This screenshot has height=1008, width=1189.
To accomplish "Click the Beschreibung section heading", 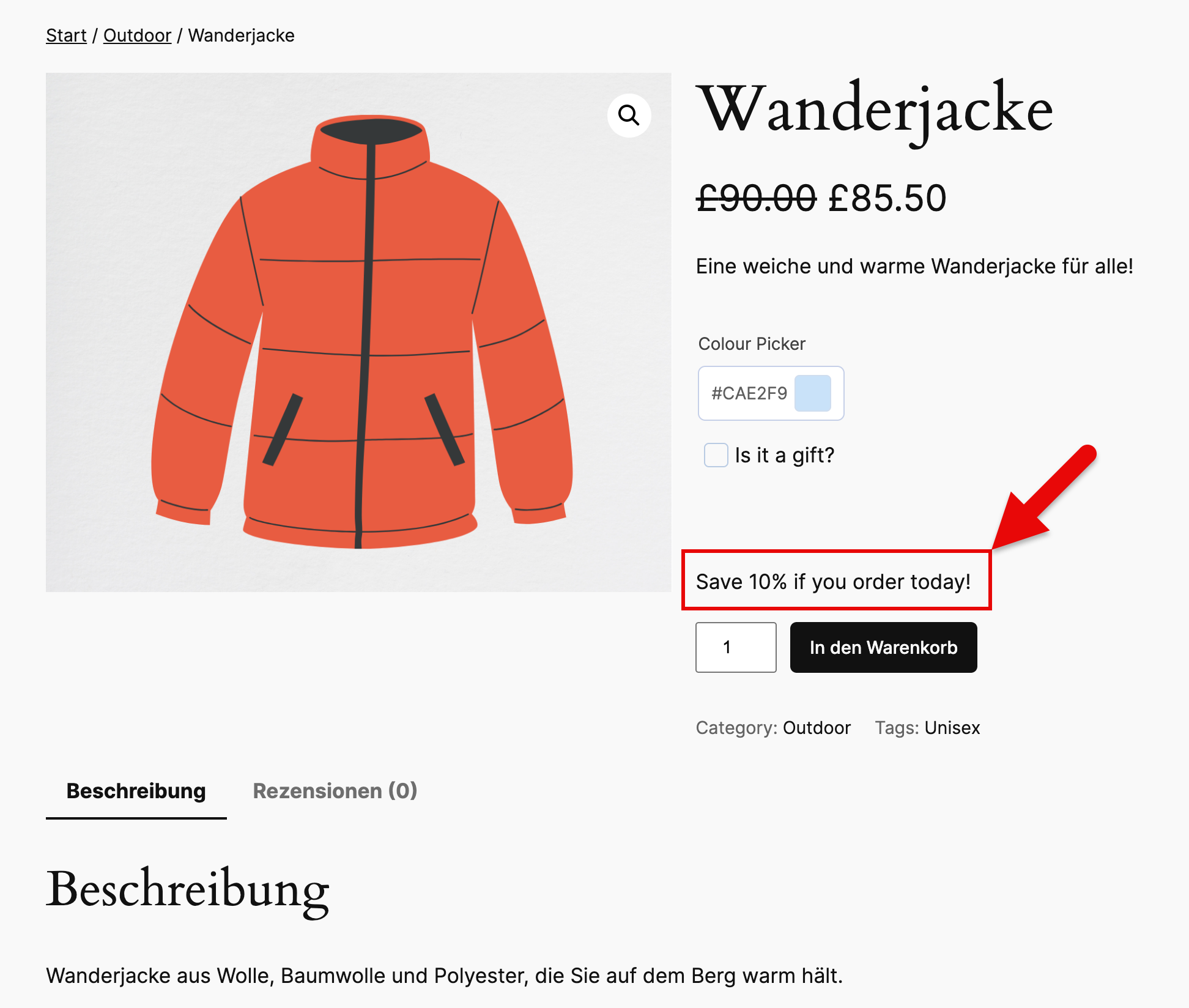I will tap(188, 889).
